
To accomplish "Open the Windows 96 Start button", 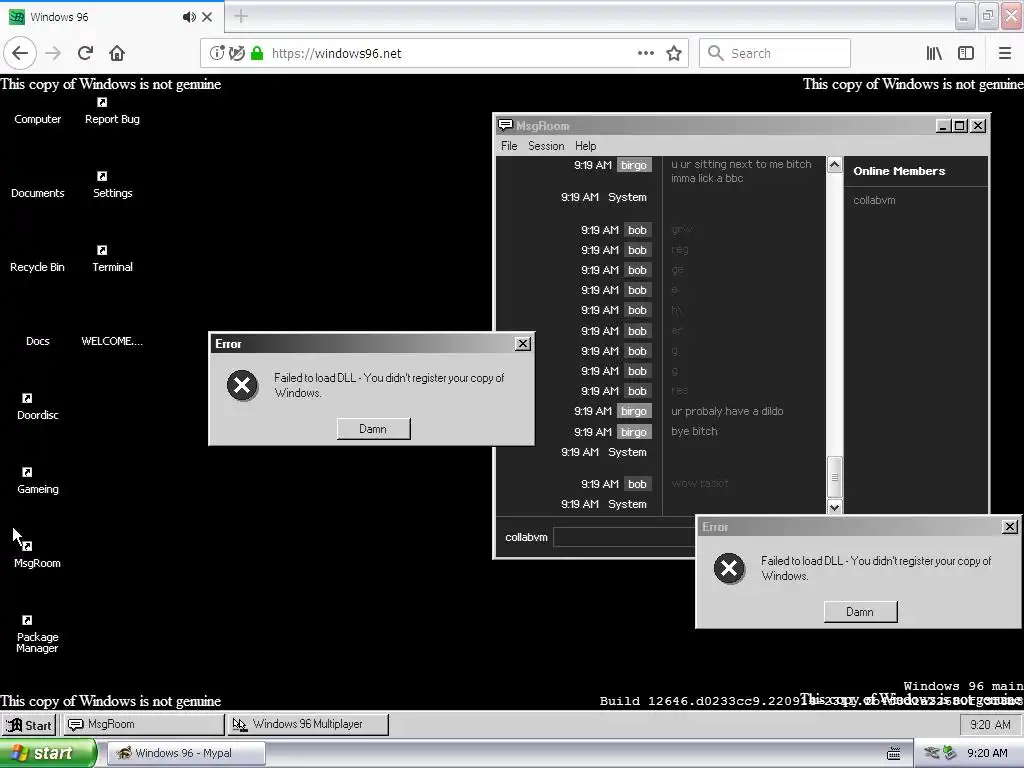I will point(29,724).
